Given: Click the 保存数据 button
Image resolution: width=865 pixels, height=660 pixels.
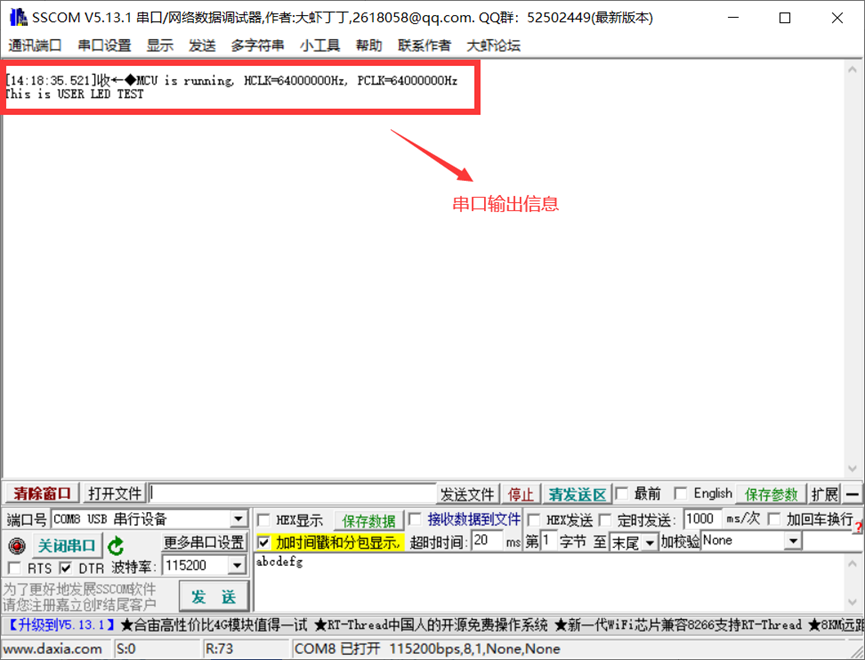Looking at the screenshot, I should [x=369, y=520].
